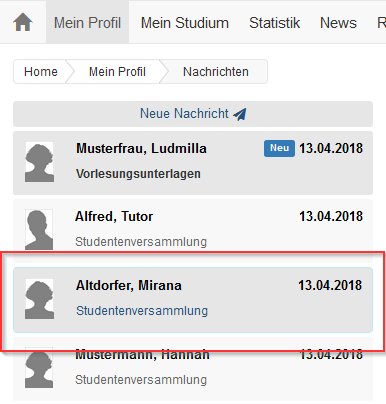Image resolution: width=386 pixels, height=404 pixels.
Task: Go to the home page via the house icon
Action: pyautogui.click(x=23, y=22)
